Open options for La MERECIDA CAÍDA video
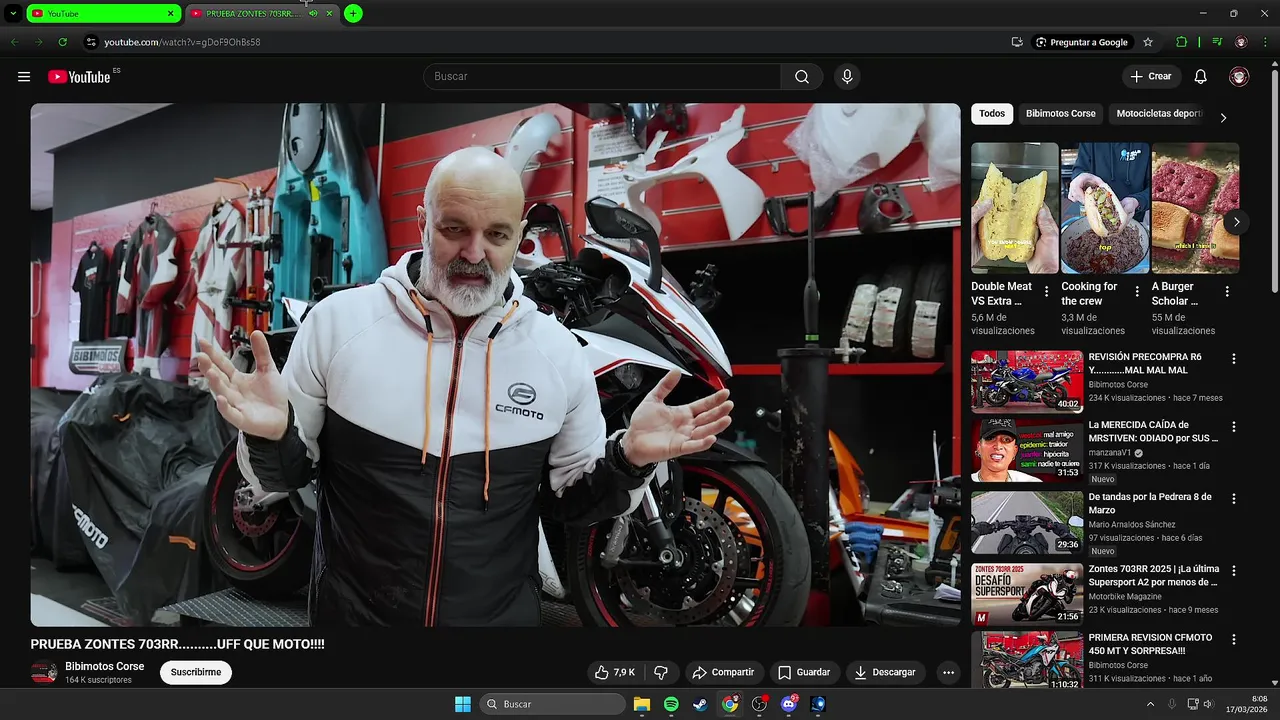1280x720 pixels. point(1234,427)
